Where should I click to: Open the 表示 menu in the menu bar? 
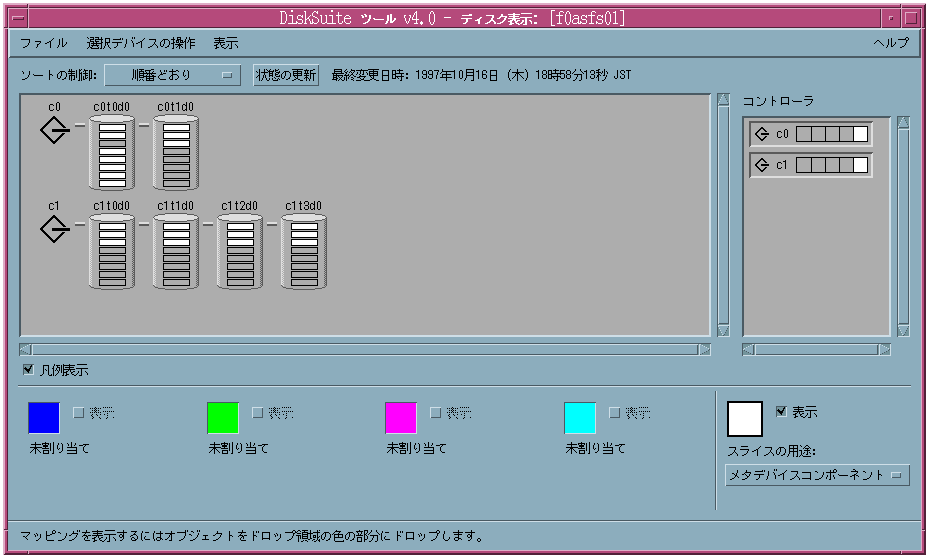(226, 43)
